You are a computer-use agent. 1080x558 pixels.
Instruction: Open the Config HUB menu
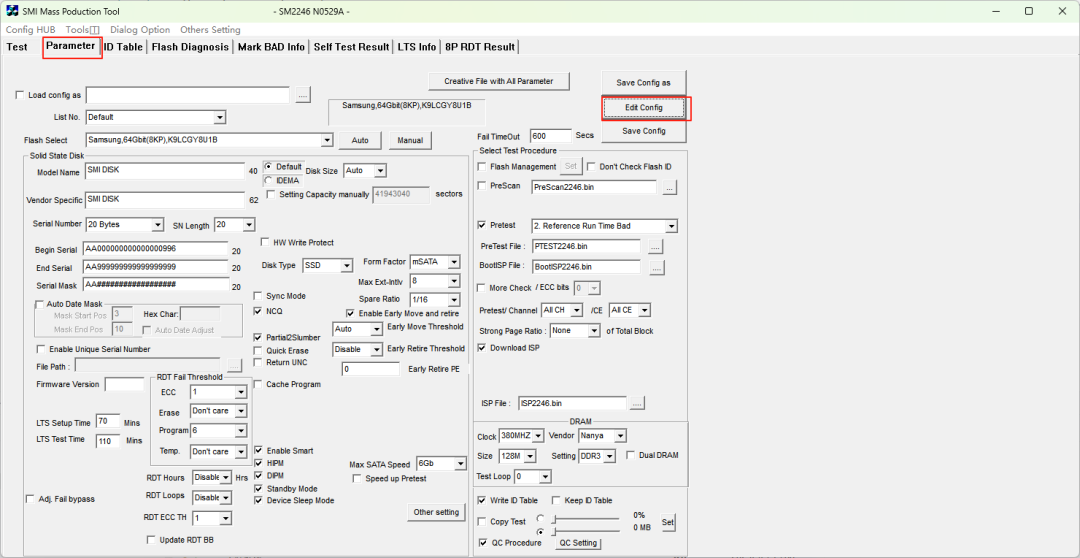31,30
